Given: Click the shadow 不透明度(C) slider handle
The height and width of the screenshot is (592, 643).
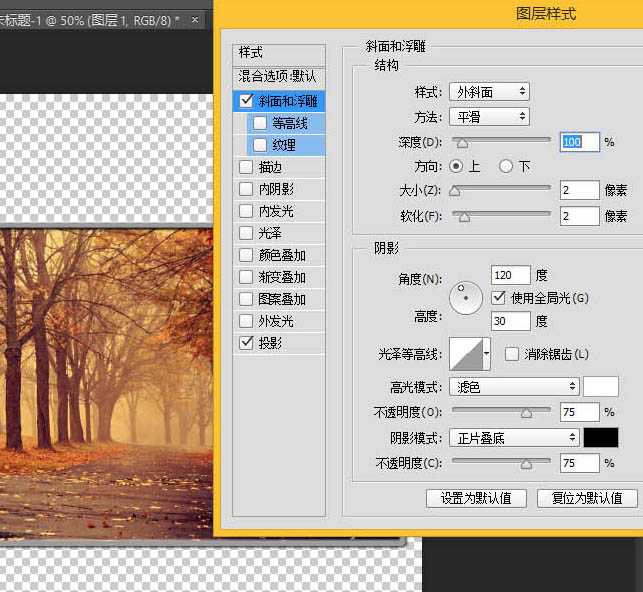Looking at the screenshot, I should coord(527,464).
